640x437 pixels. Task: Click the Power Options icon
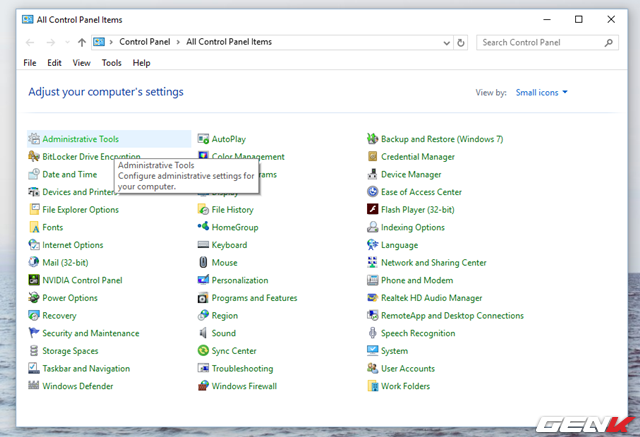pyautogui.click(x=34, y=297)
